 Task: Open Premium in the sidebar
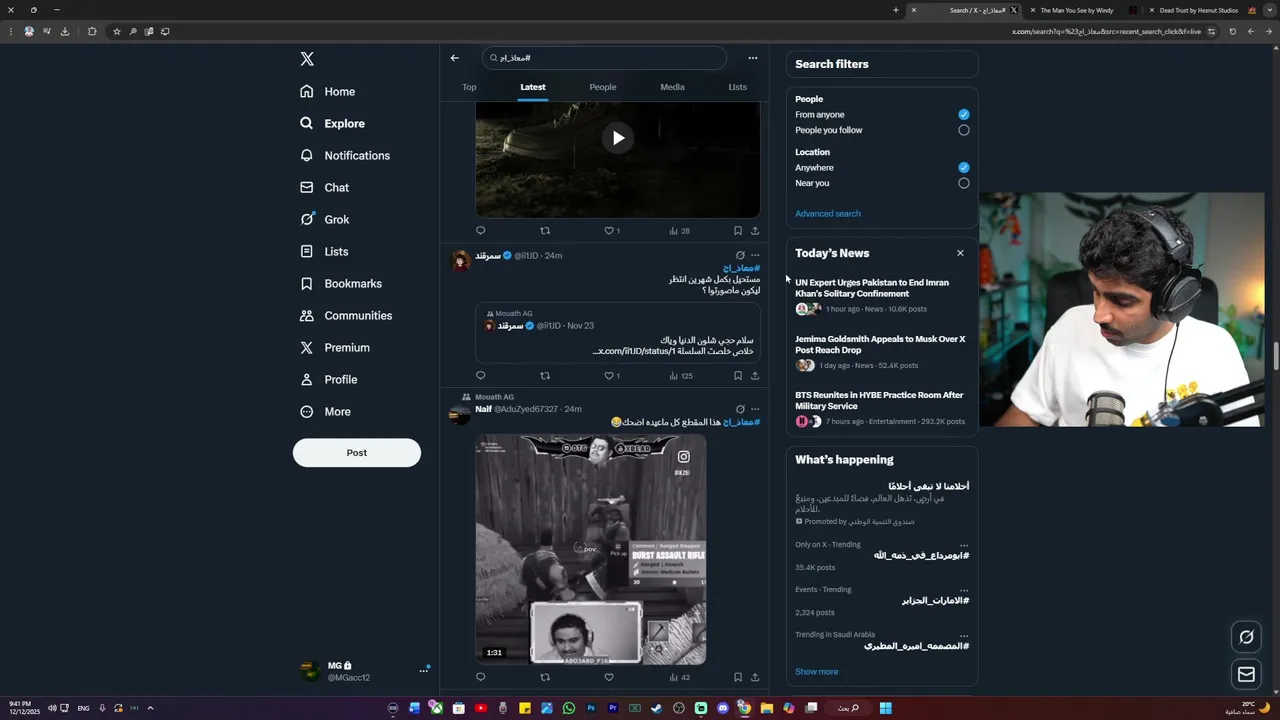[x=335, y=348]
